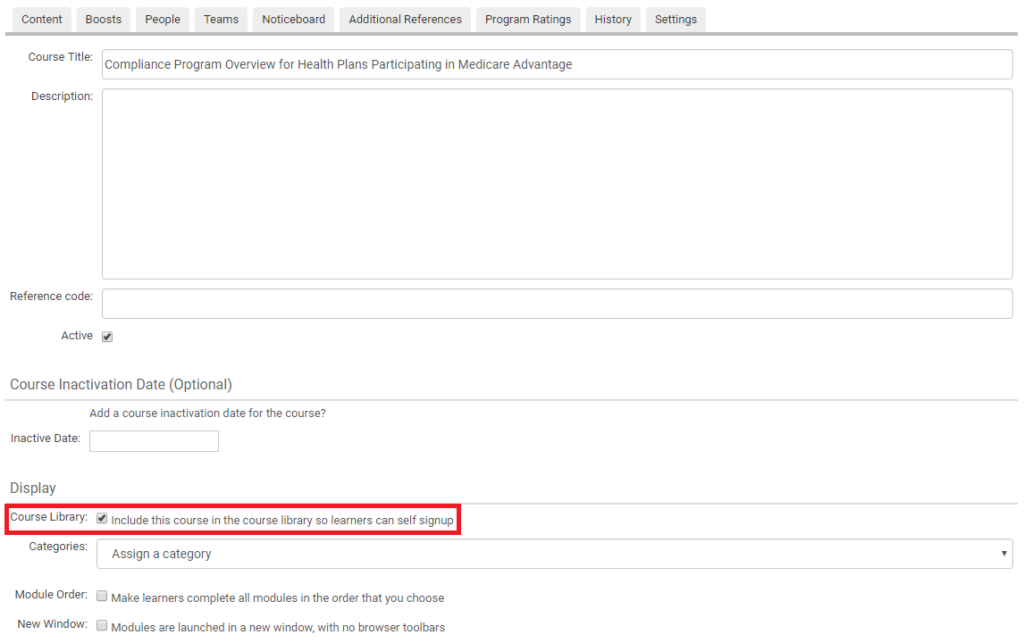Open the History tab
1024x643 pixels.
[612, 19]
